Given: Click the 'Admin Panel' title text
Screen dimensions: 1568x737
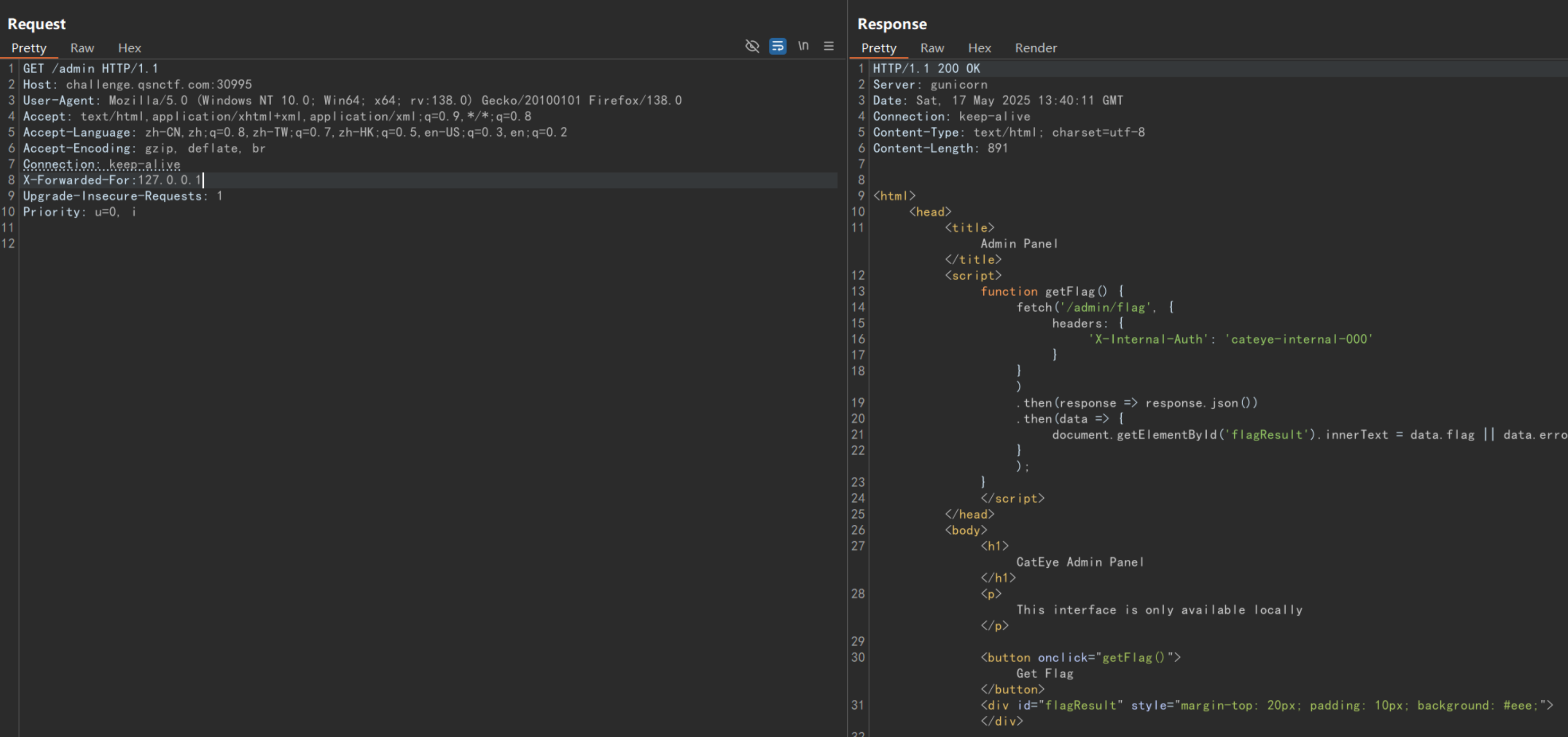Looking at the screenshot, I should coord(1019,244).
